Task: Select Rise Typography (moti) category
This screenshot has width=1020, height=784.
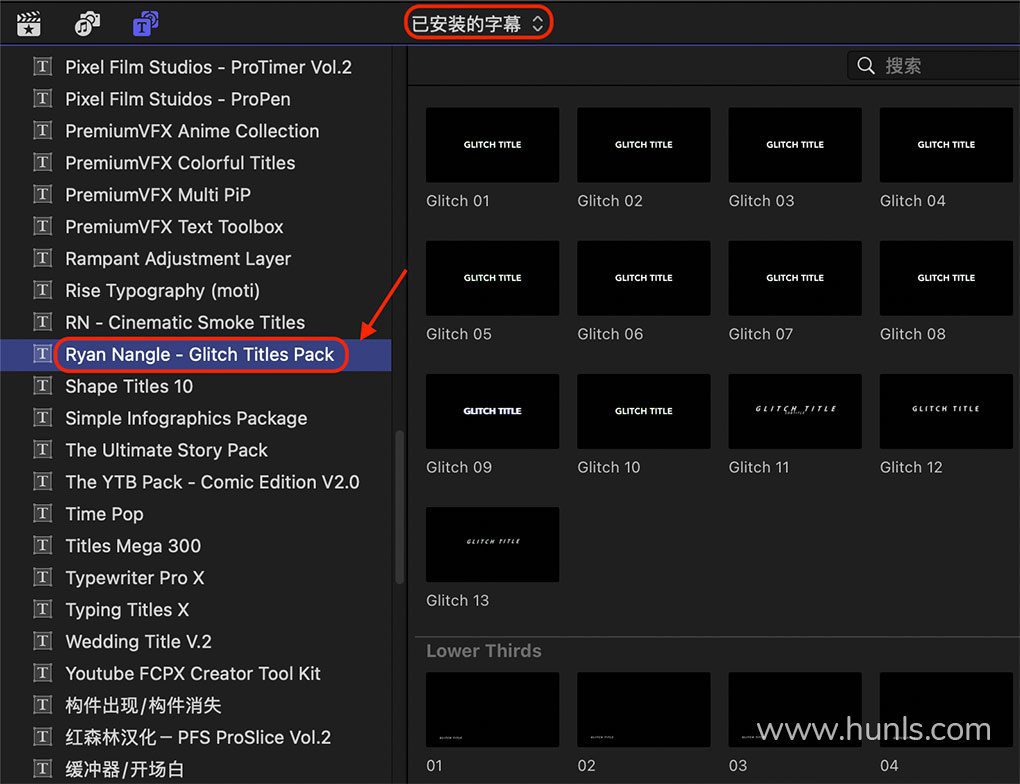Action: pos(162,290)
